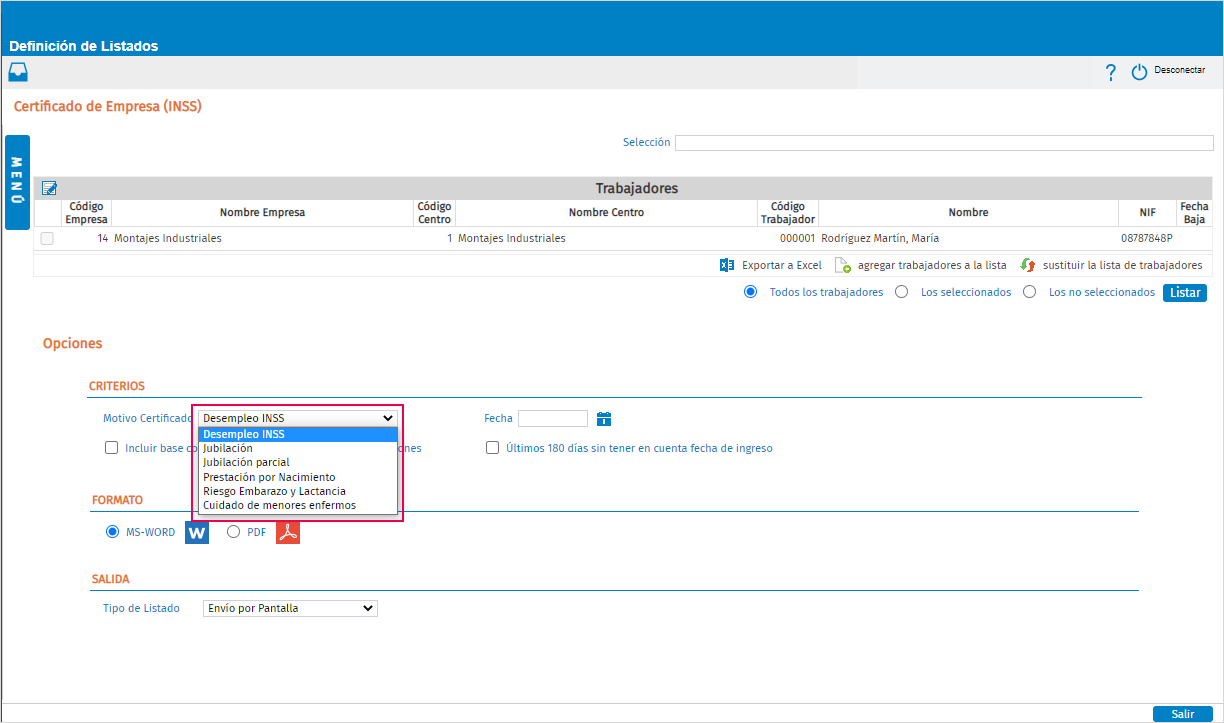1224x723 pixels.
Task: Enable Últimos 180 días checkbox
Action: coord(493,448)
